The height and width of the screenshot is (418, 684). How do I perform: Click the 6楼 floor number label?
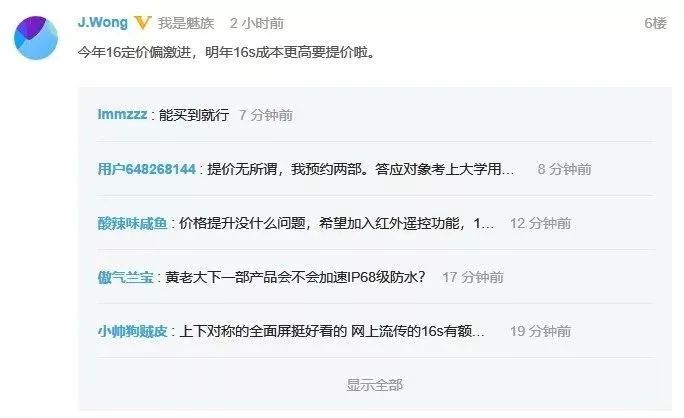pos(656,23)
